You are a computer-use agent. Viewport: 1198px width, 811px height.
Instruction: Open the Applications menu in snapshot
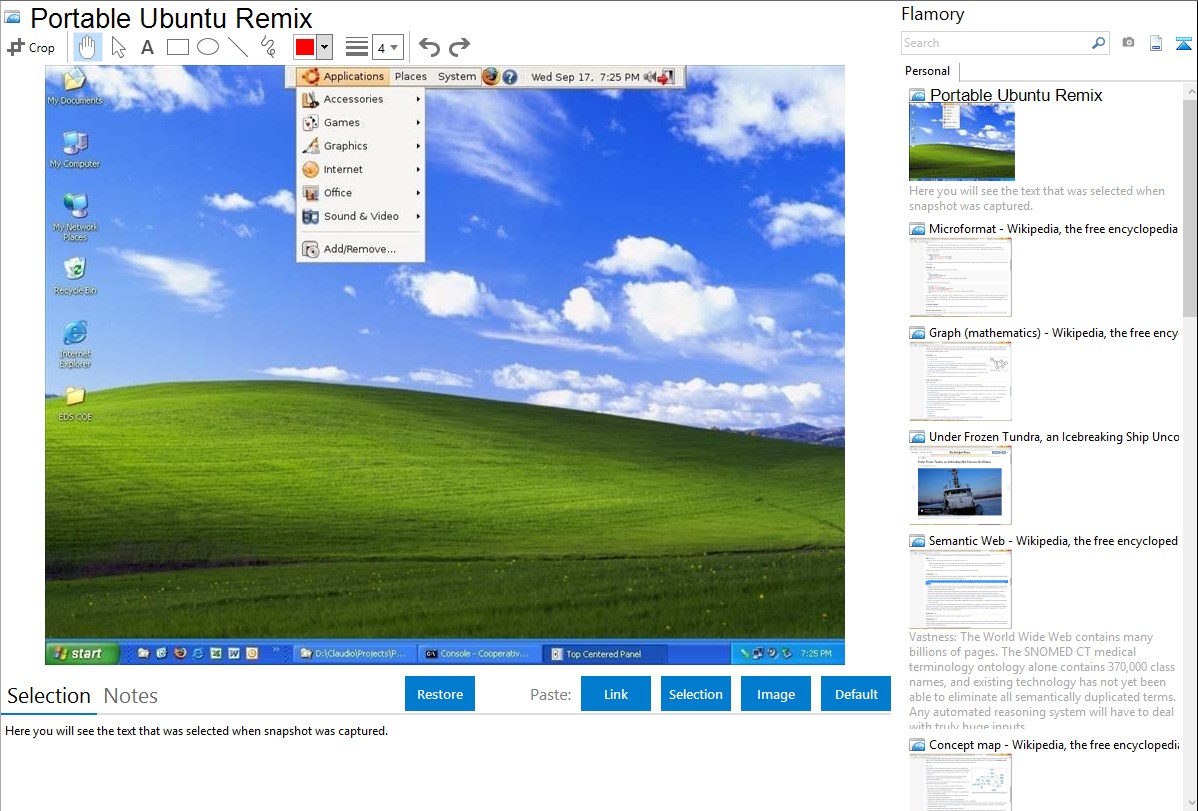[x=343, y=76]
